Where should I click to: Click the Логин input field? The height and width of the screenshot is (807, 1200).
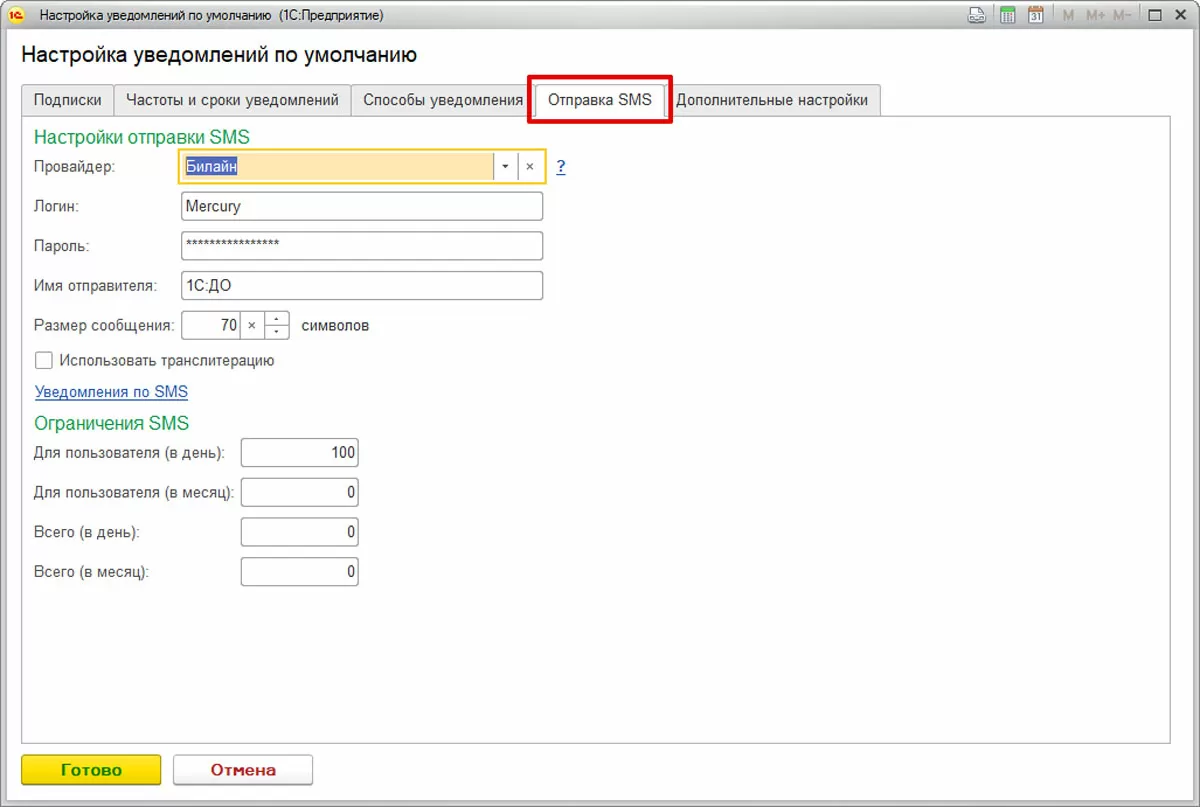362,206
